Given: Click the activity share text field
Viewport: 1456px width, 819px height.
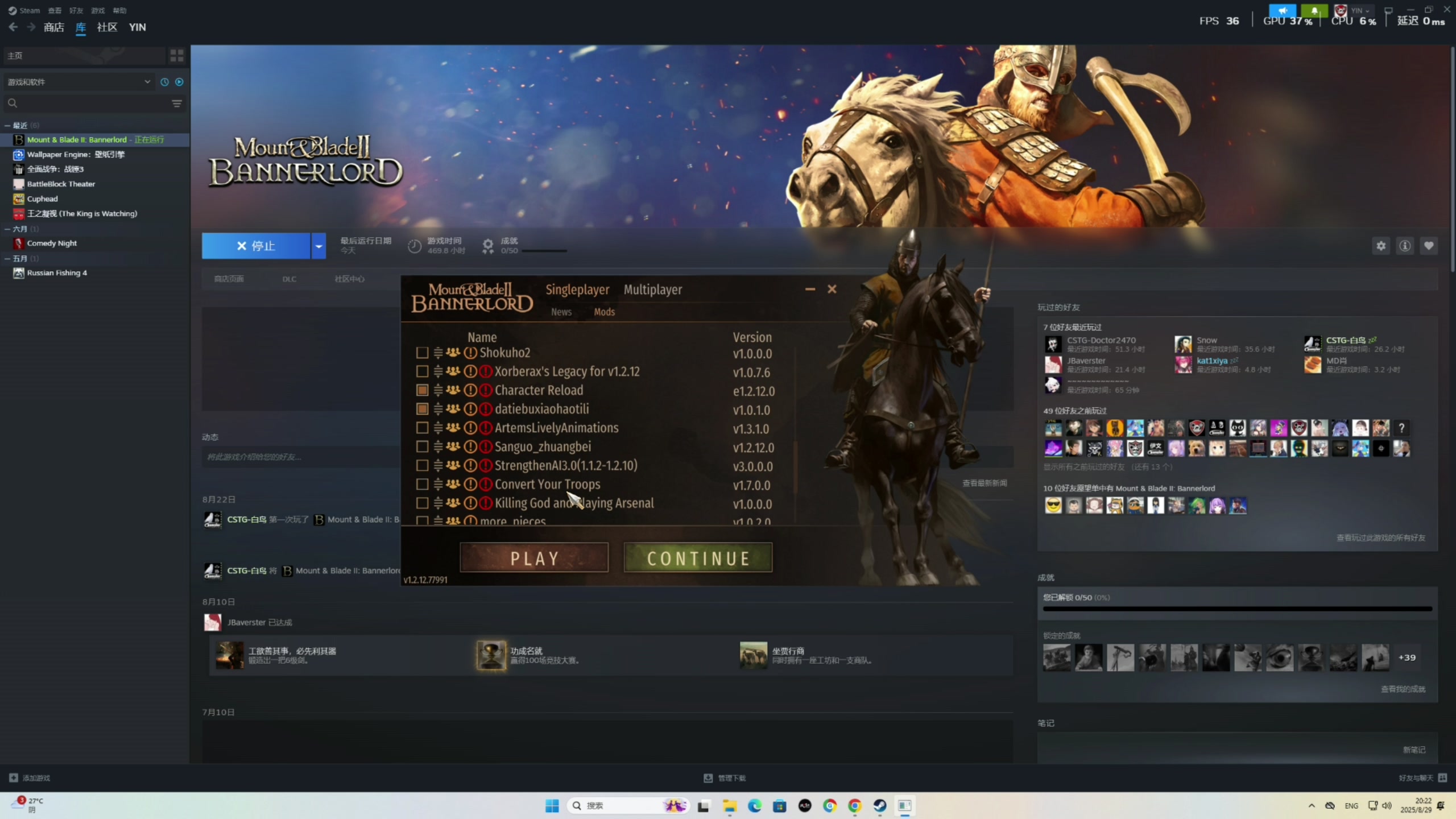Looking at the screenshot, I should pyautogui.click(x=301, y=457).
